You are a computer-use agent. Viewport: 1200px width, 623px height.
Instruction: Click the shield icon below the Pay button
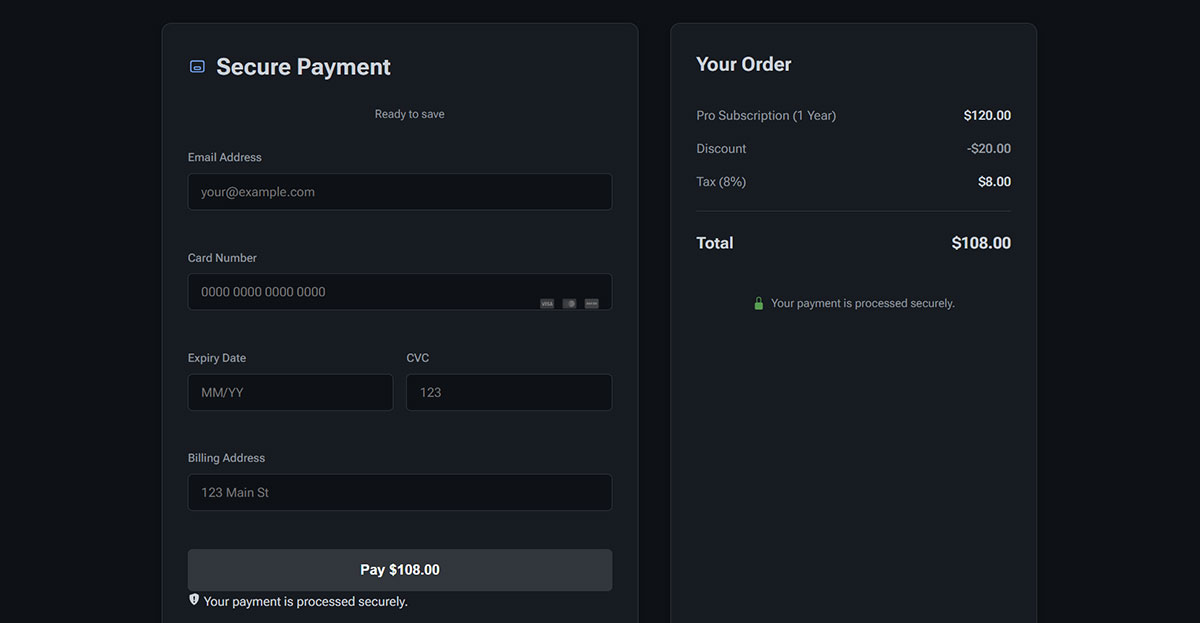(193, 599)
